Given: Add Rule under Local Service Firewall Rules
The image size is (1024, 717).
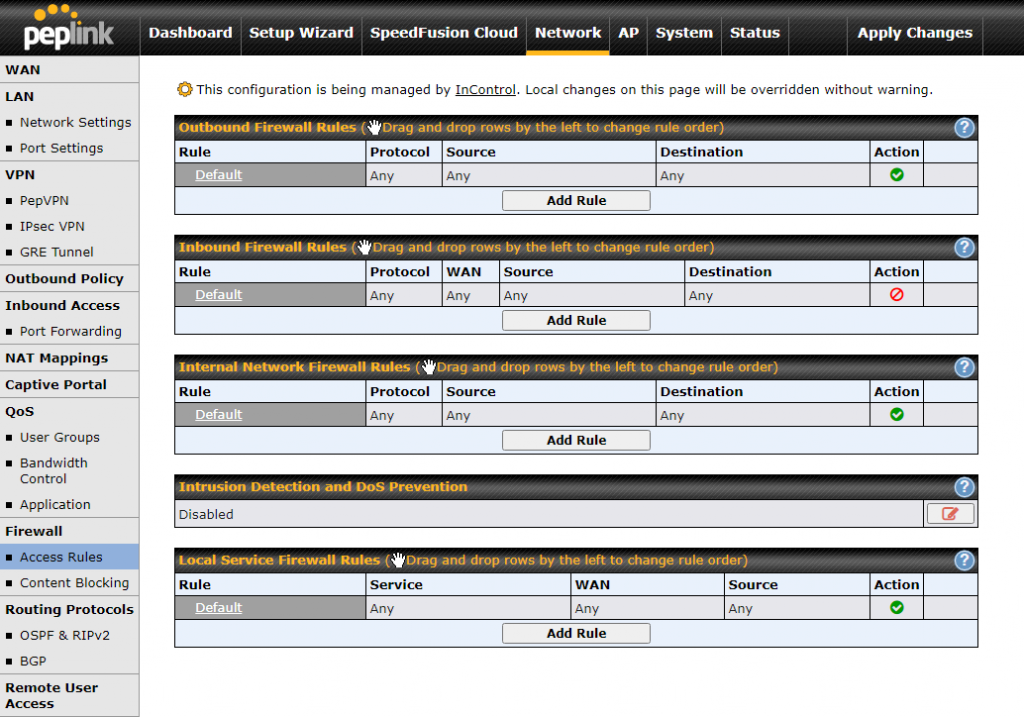Looking at the screenshot, I should 576,634.
